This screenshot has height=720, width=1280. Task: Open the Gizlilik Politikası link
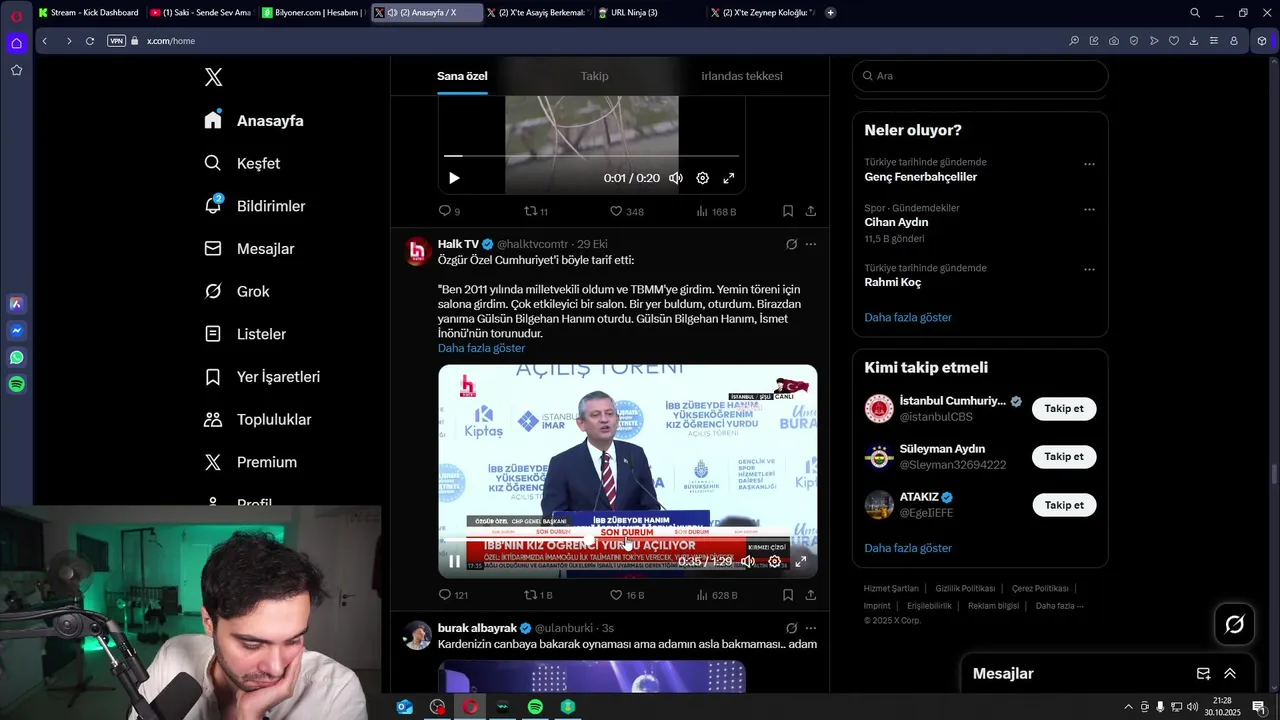click(x=965, y=589)
